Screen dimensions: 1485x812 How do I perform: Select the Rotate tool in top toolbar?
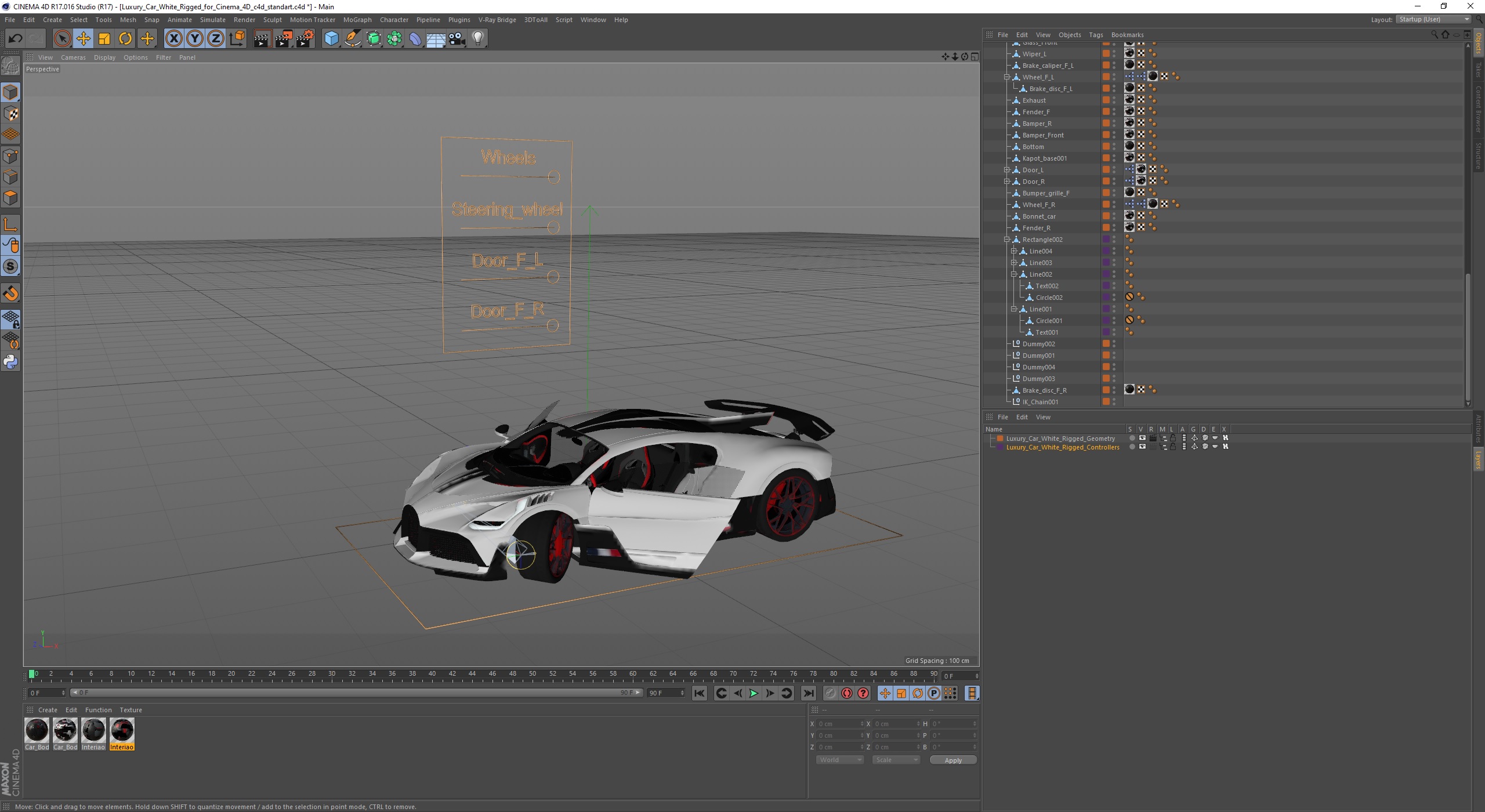(x=125, y=39)
